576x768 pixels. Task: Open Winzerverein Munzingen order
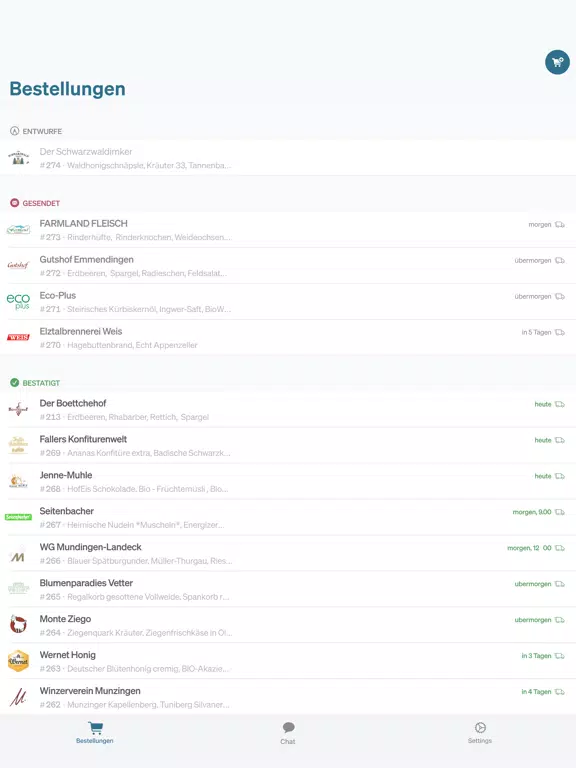288,697
